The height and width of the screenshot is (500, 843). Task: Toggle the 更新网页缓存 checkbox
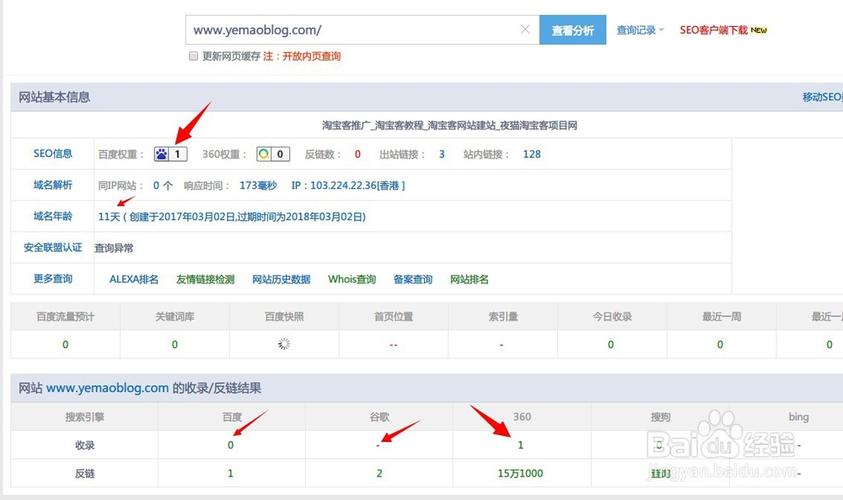[x=193, y=57]
